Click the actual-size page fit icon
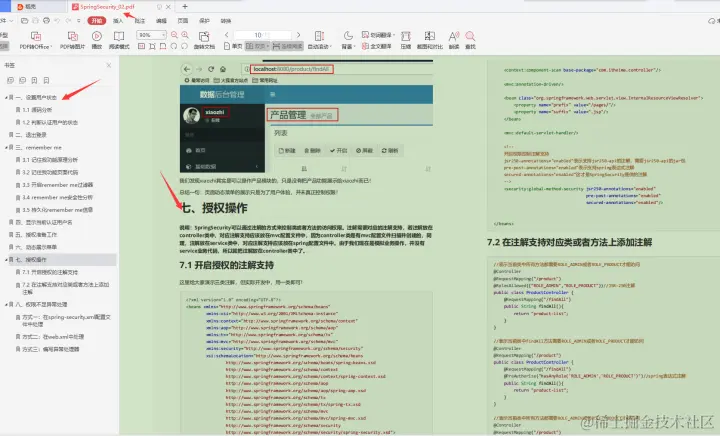 pyautogui.click(x=141, y=46)
